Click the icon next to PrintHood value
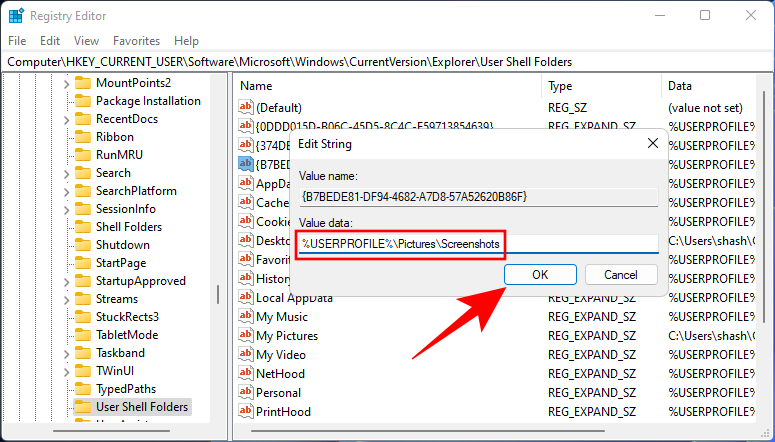Image resolution: width=775 pixels, height=442 pixels. pyautogui.click(x=245, y=411)
